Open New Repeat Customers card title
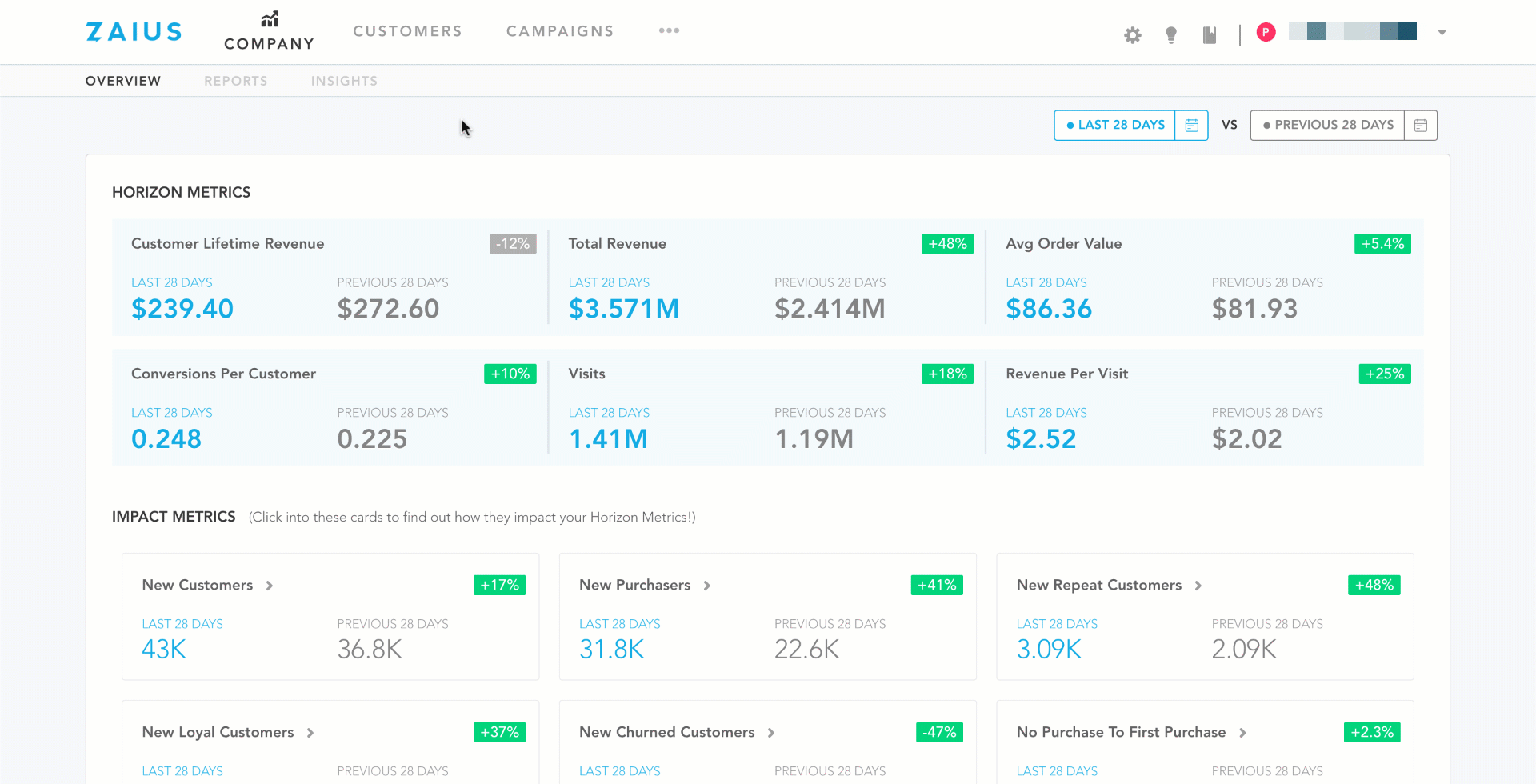The width and height of the screenshot is (1536, 784). 1099,585
